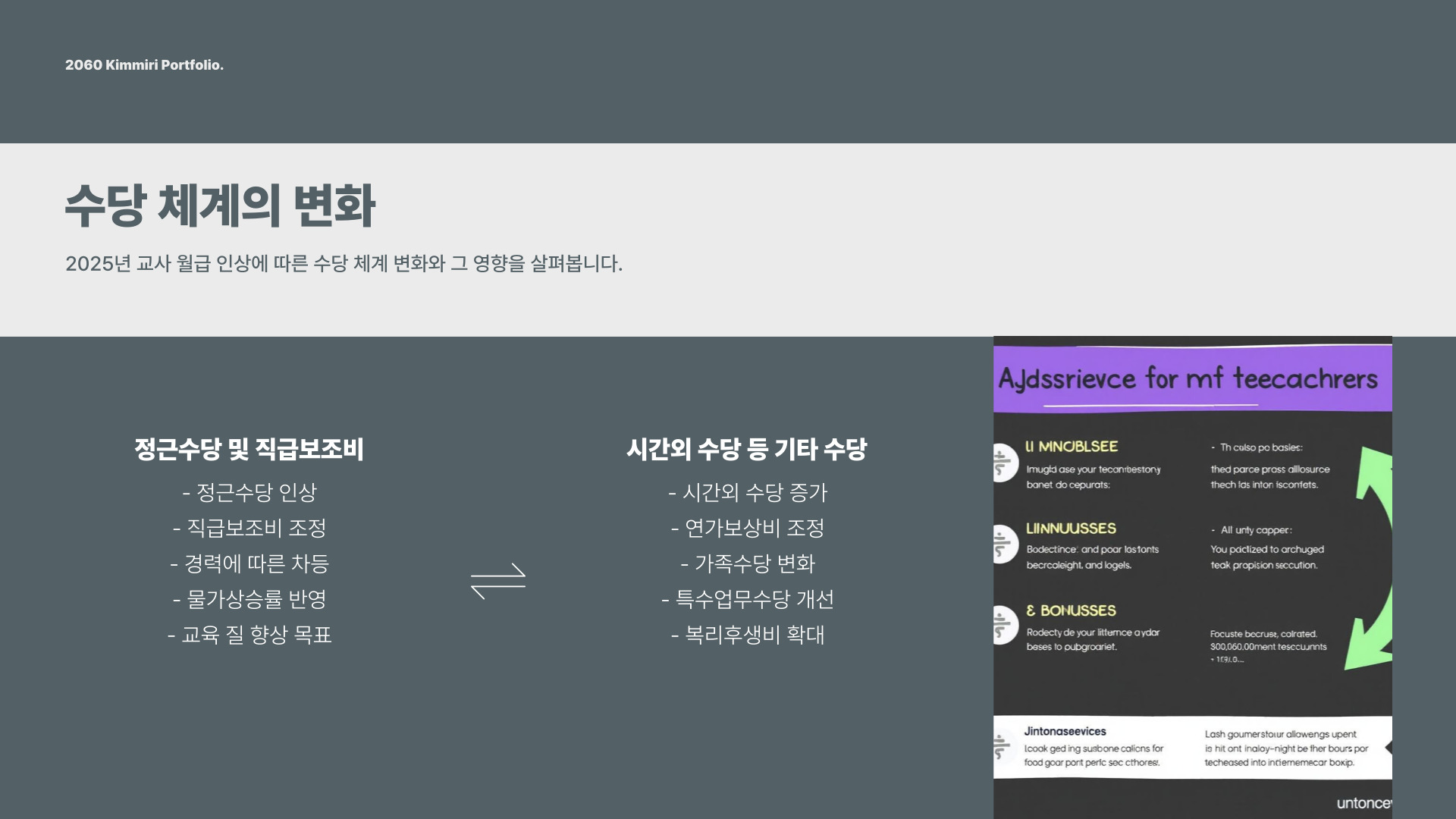Click the '- 물가상승률 반영' bullet line
The width and height of the screenshot is (1456, 819).
pyautogui.click(x=249, y=599)
